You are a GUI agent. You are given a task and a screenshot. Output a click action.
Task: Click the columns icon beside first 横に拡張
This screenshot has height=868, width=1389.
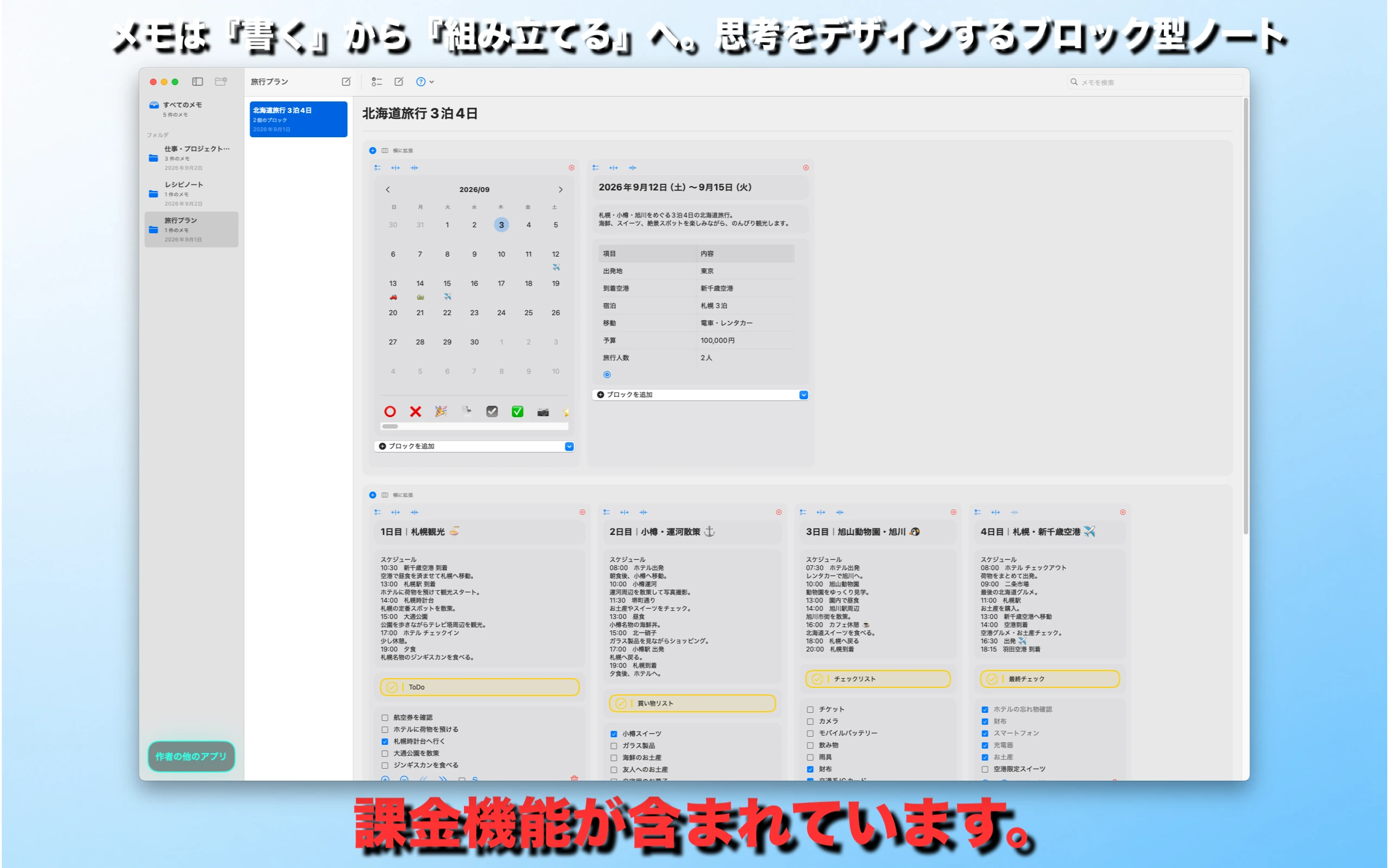tap(385, 150)
